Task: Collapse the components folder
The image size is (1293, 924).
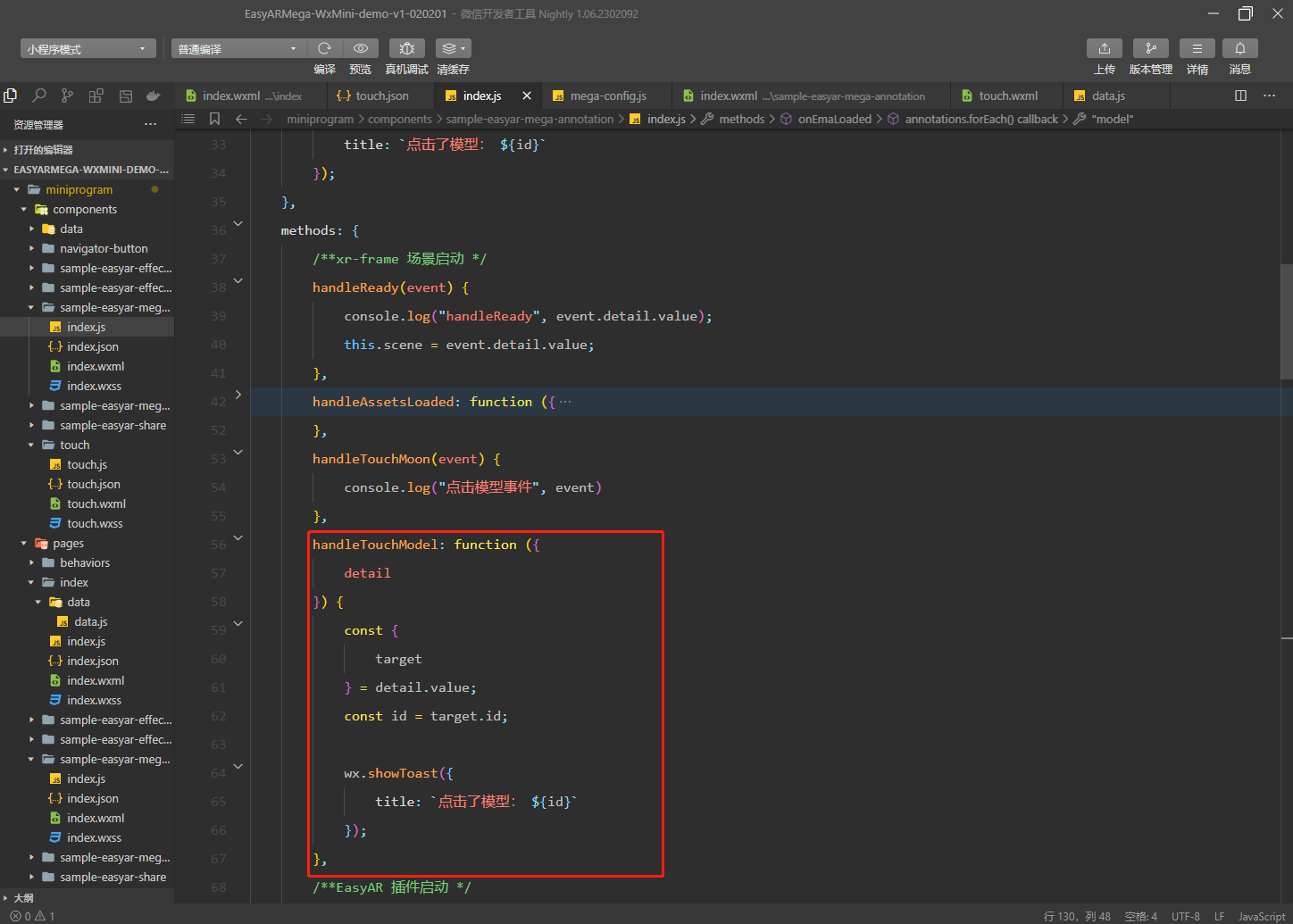Action: (24, 209)
